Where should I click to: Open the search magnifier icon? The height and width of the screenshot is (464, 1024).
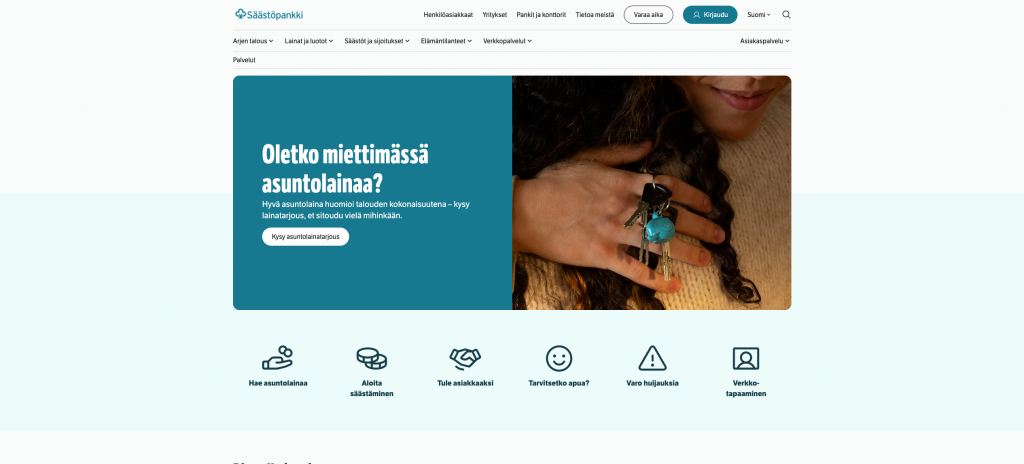coord(786,14)
